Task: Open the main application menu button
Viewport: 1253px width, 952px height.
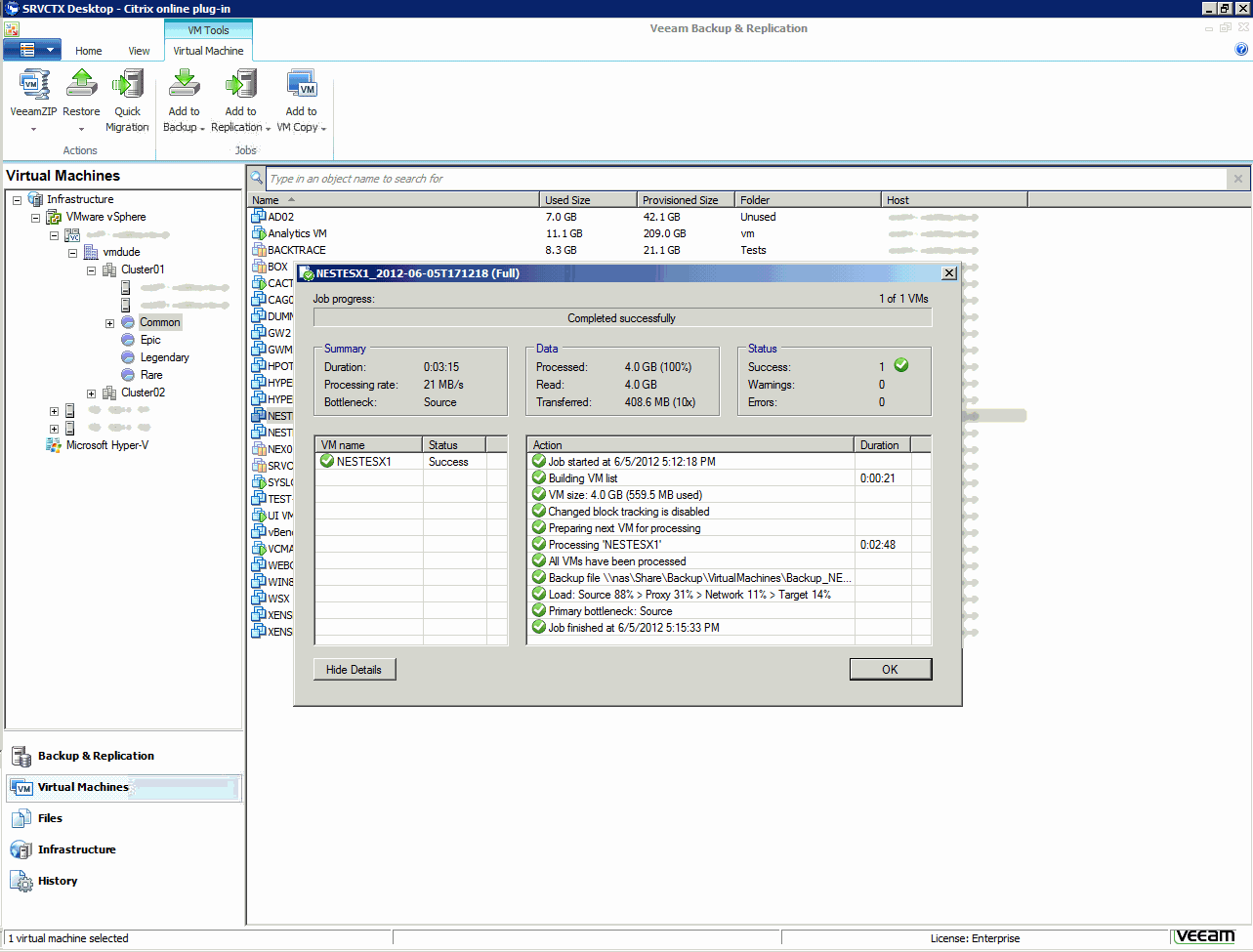Action: tap(32, 49)
